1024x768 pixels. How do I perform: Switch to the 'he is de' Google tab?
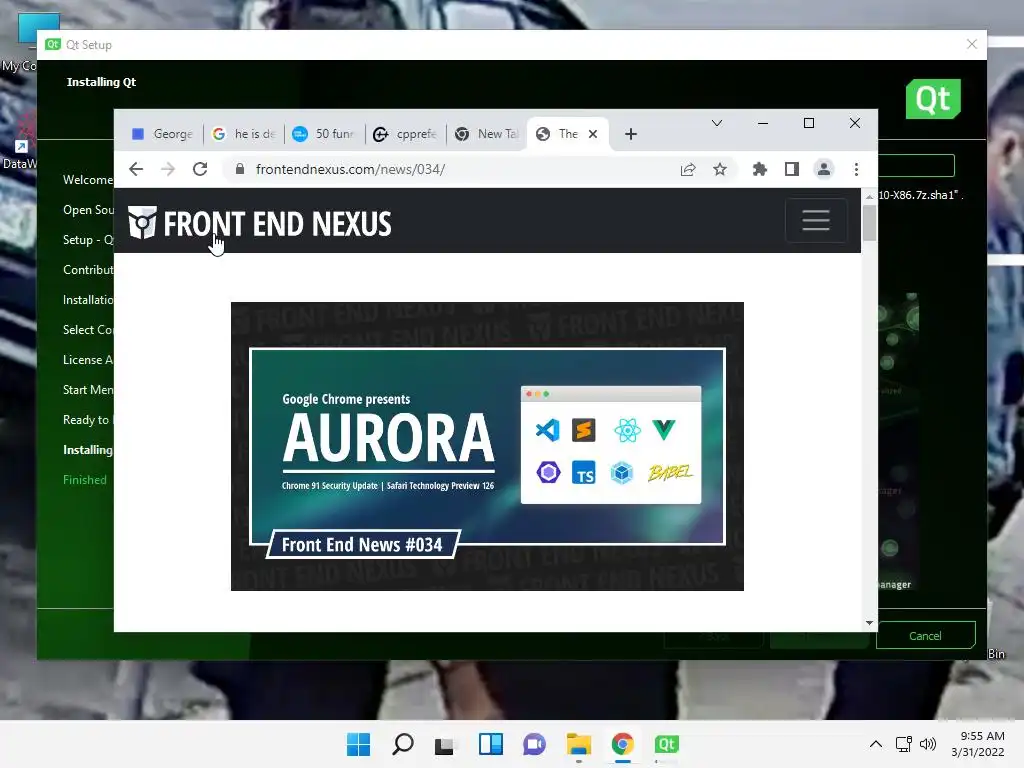(x=244, y=134)
